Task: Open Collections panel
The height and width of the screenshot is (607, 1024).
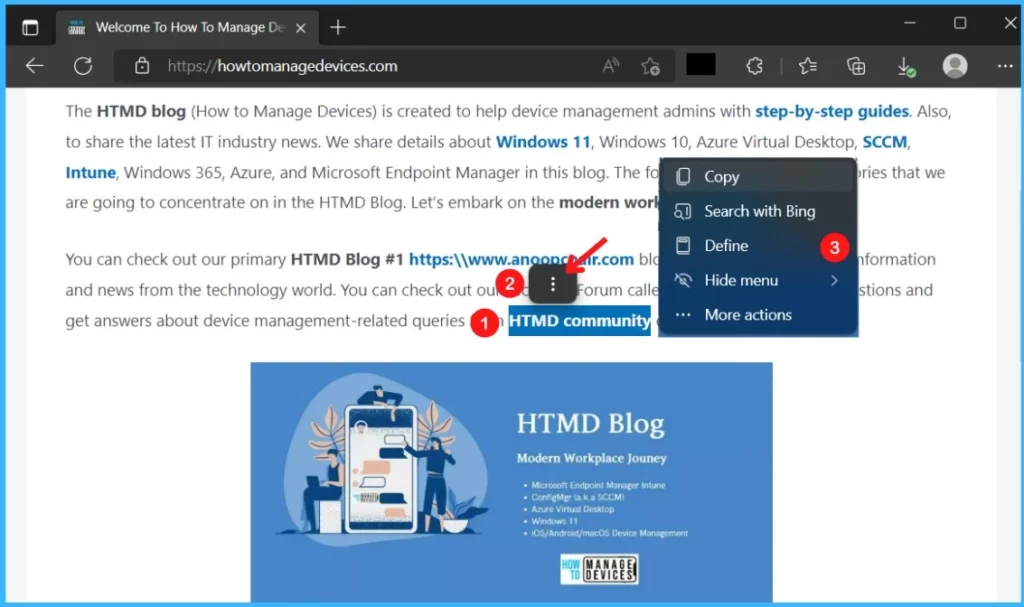Action: 856,66
